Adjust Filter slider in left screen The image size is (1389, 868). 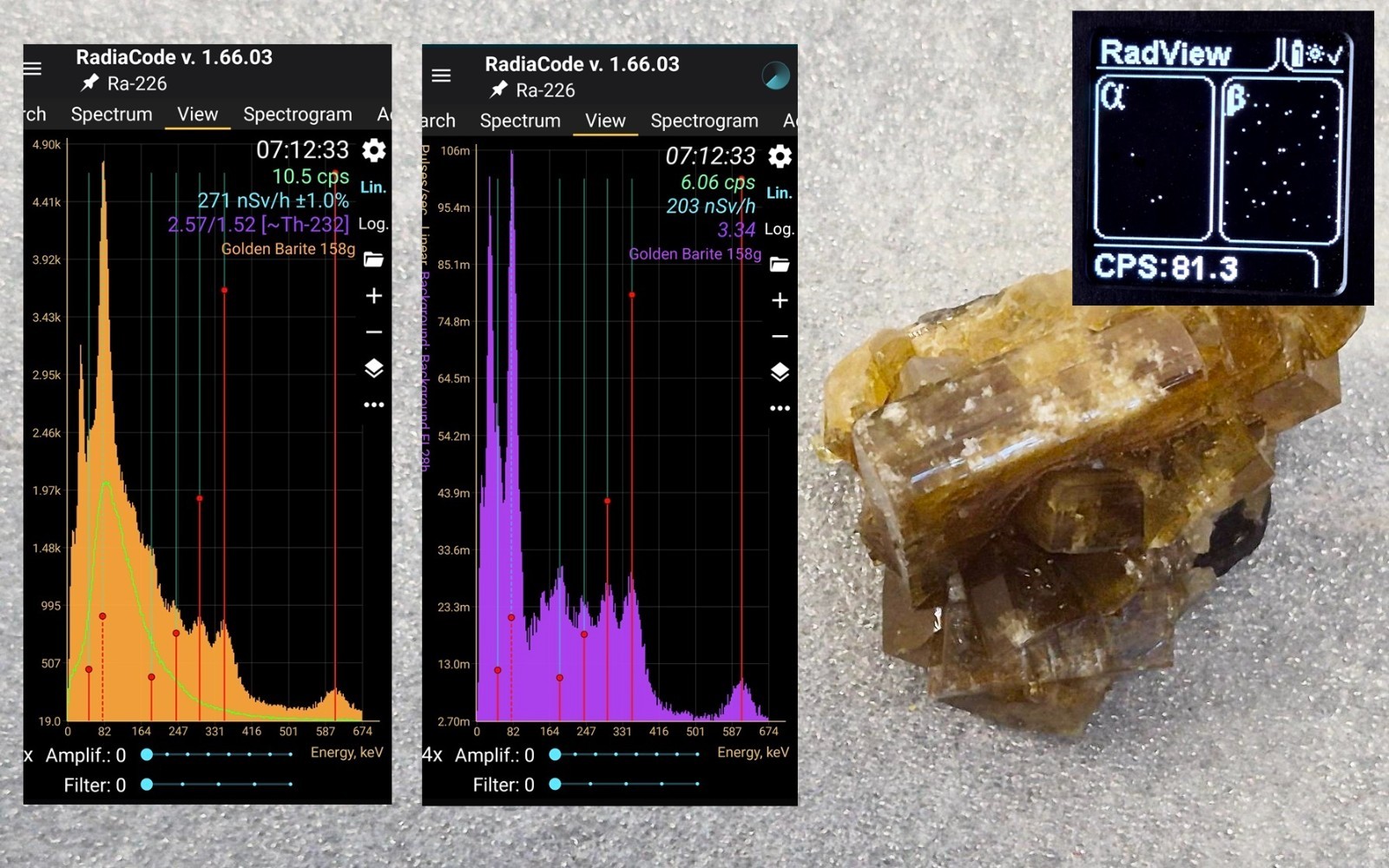(219, 785)
